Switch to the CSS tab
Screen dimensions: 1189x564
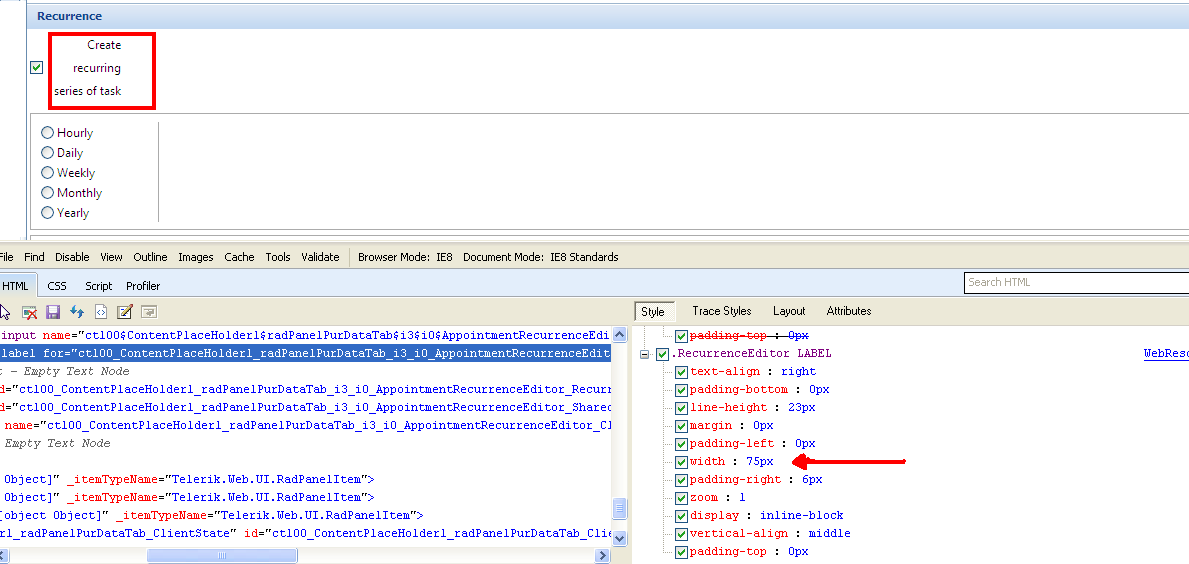click(x=57, y=286)
